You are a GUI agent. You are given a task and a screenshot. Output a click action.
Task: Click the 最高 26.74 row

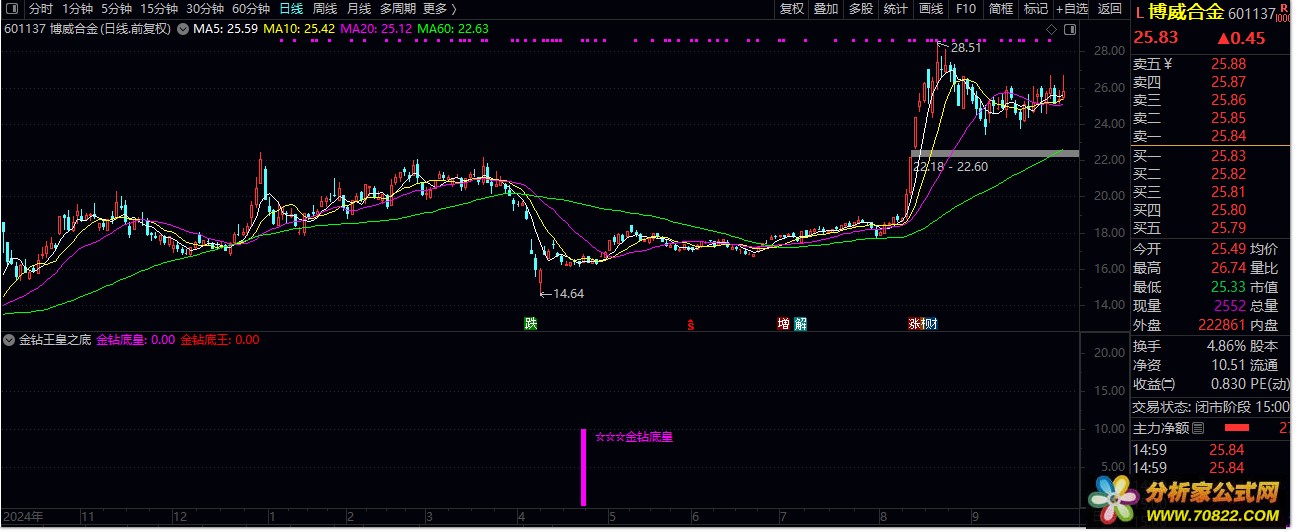click(x=1189, y=268)
